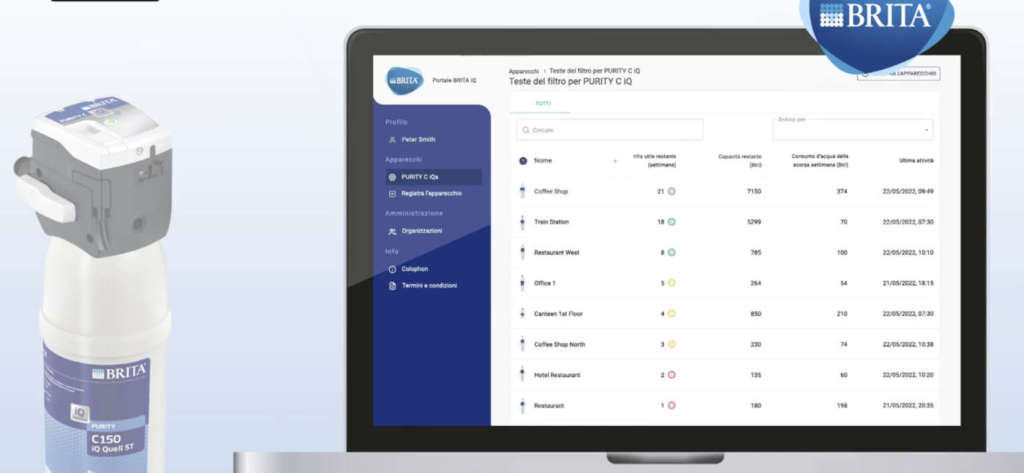Click the 22/05/2022, 10:20 last activity
This screenshot has width=1024, height=473.
point(908,375)
